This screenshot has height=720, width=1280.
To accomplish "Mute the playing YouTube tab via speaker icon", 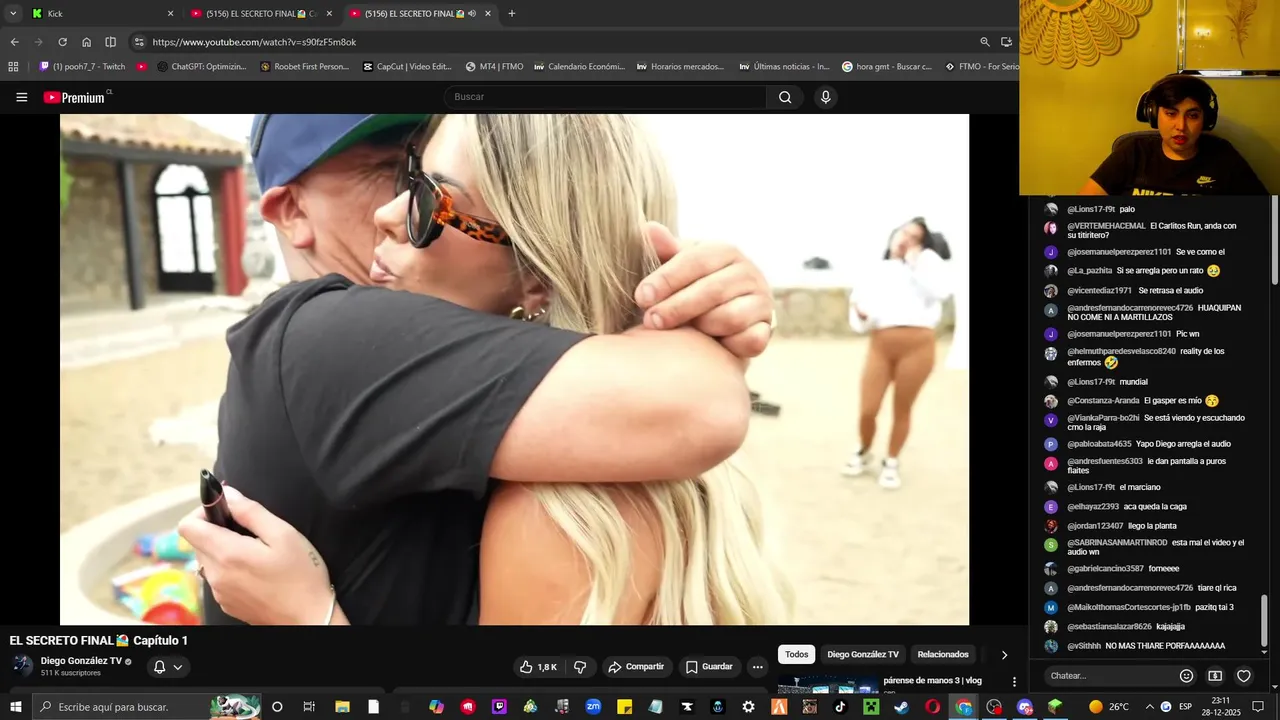I will (472, 14).
